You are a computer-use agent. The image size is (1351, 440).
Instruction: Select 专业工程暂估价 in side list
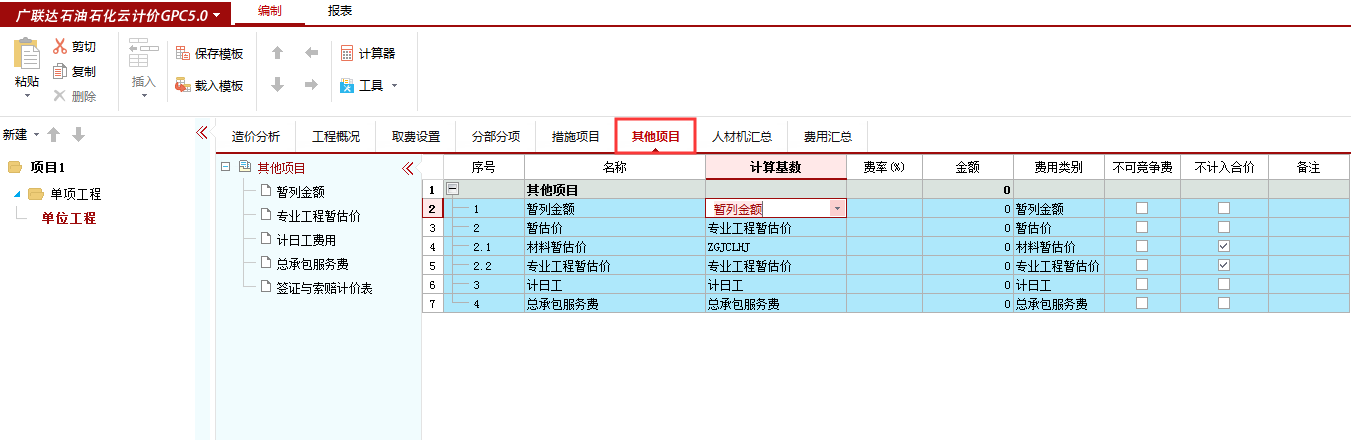coord(318,216)
